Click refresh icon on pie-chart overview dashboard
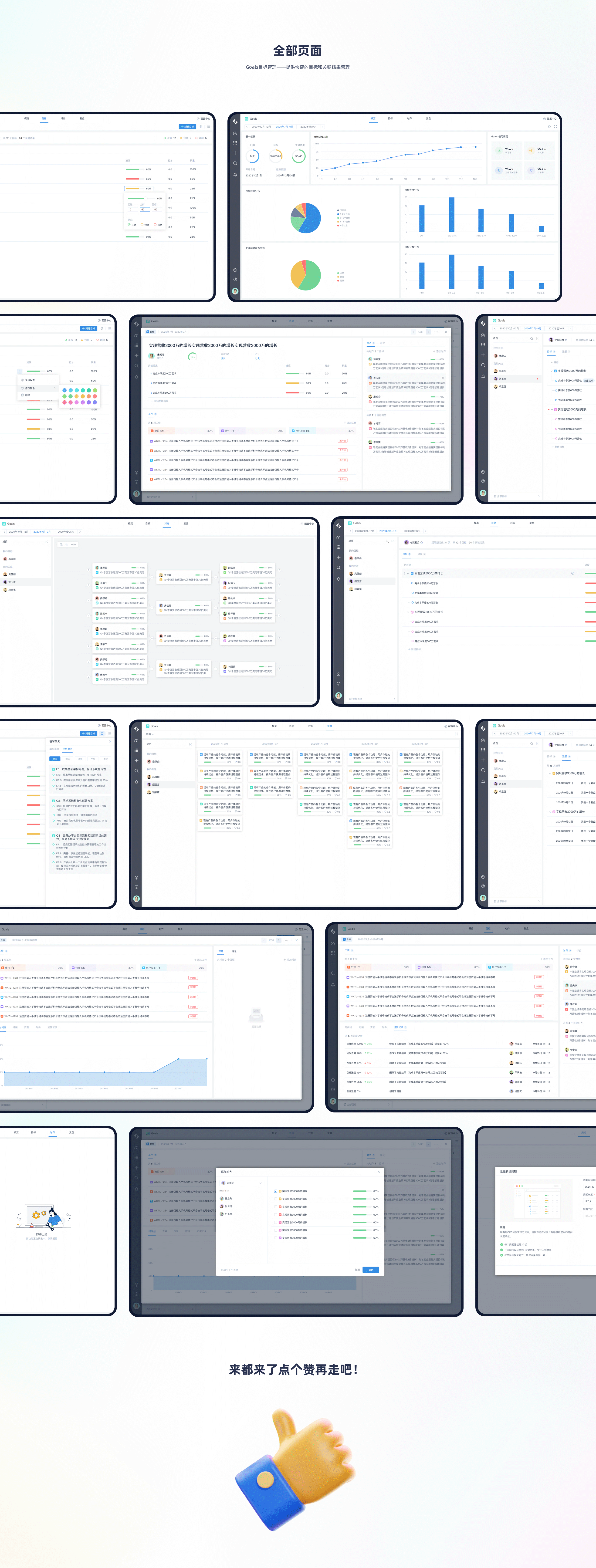This screenshot has height=1568, width=596. click(x=549, y=127)
